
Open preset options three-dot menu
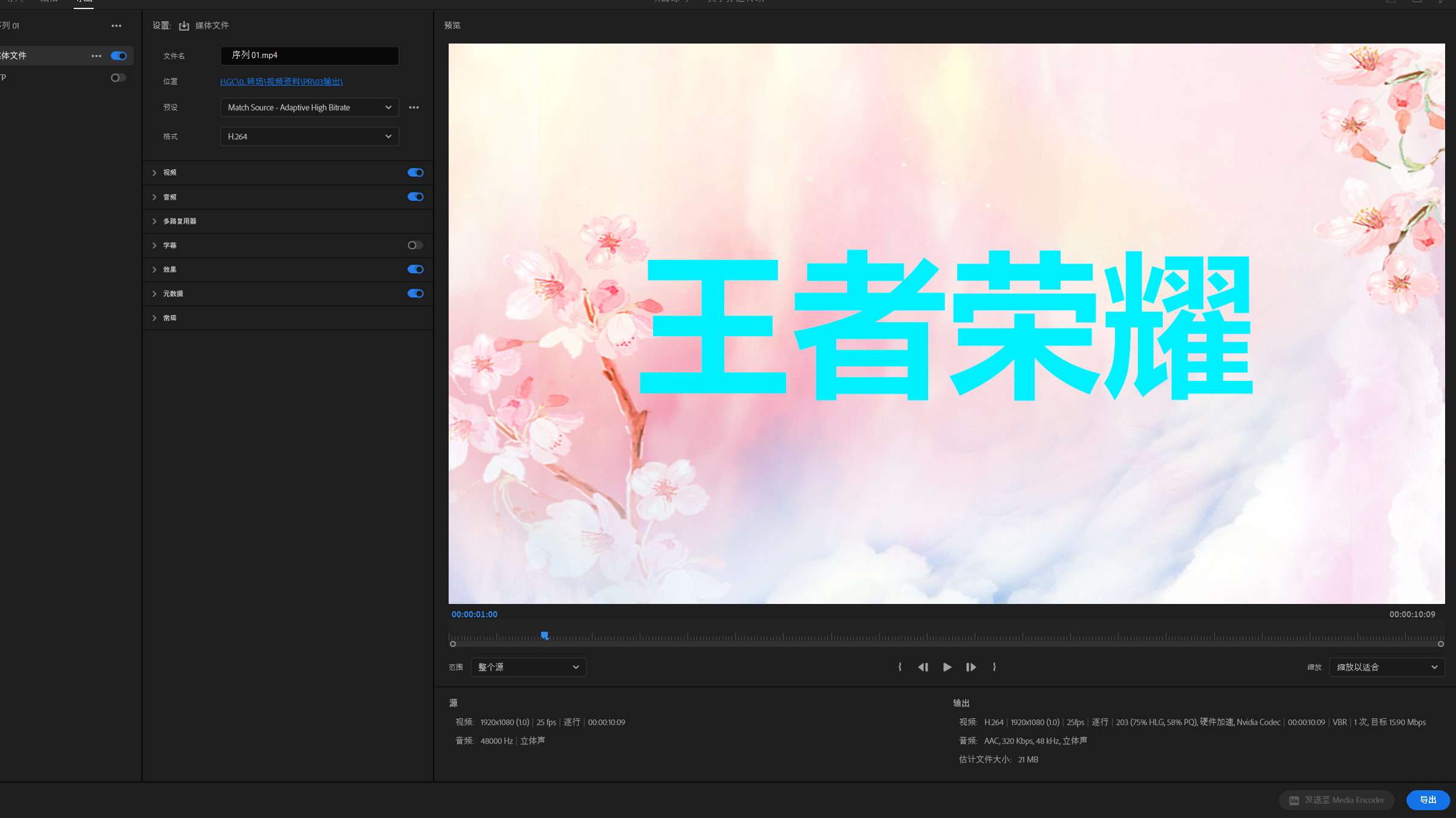pos(414,108)
